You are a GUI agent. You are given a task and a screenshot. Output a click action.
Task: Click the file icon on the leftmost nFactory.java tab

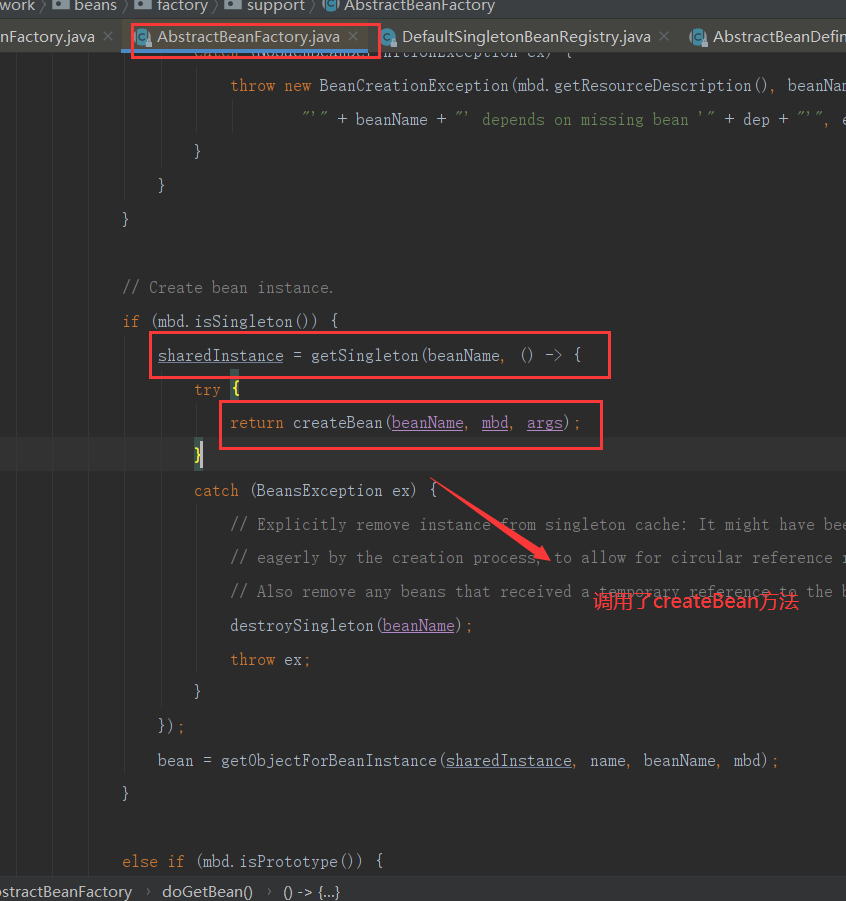coord(3,36)
